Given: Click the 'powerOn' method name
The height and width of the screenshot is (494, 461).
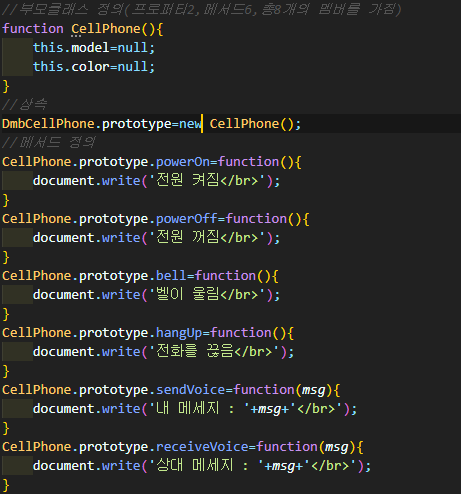Looking at the screenshot, I should (x=183, y=162).
